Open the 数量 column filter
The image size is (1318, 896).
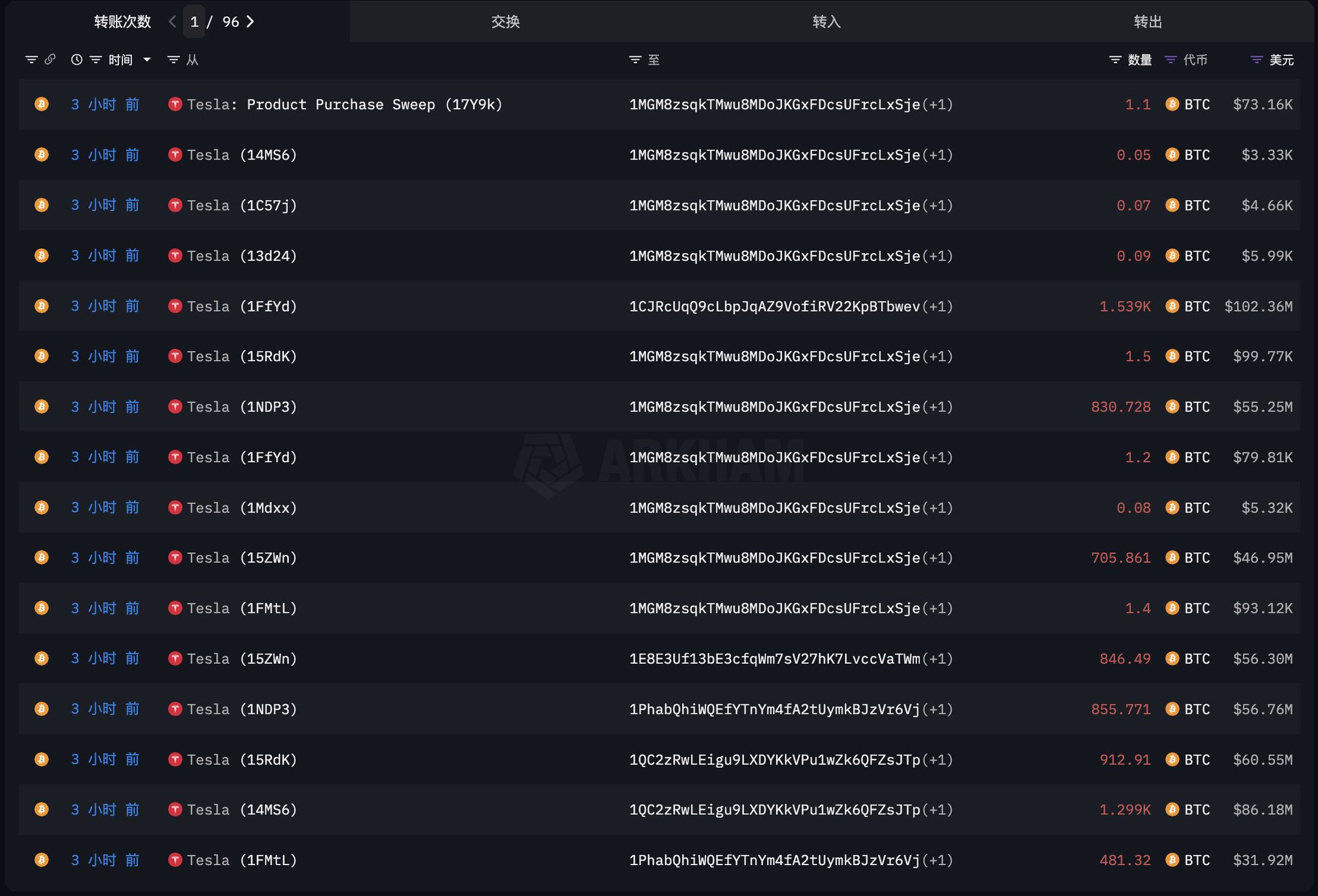click(x=1115, y=60)
